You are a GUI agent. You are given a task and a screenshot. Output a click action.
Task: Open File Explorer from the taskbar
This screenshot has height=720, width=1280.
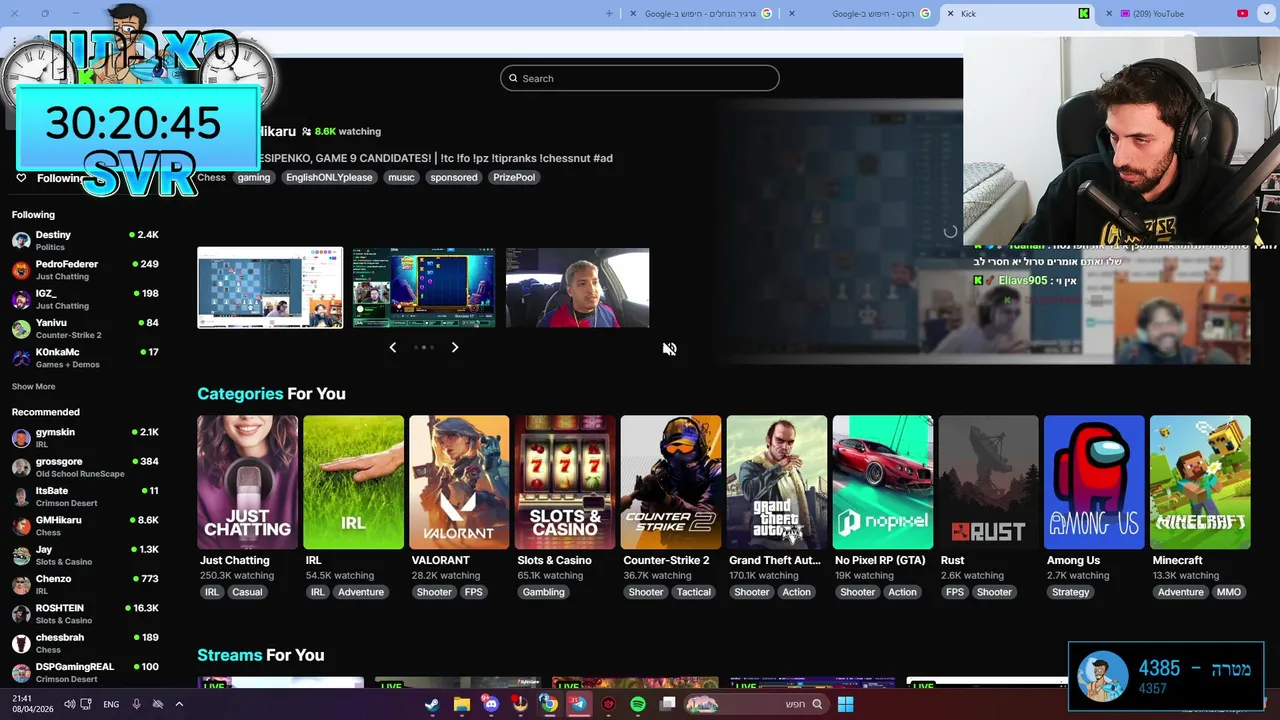pos(461,704)
